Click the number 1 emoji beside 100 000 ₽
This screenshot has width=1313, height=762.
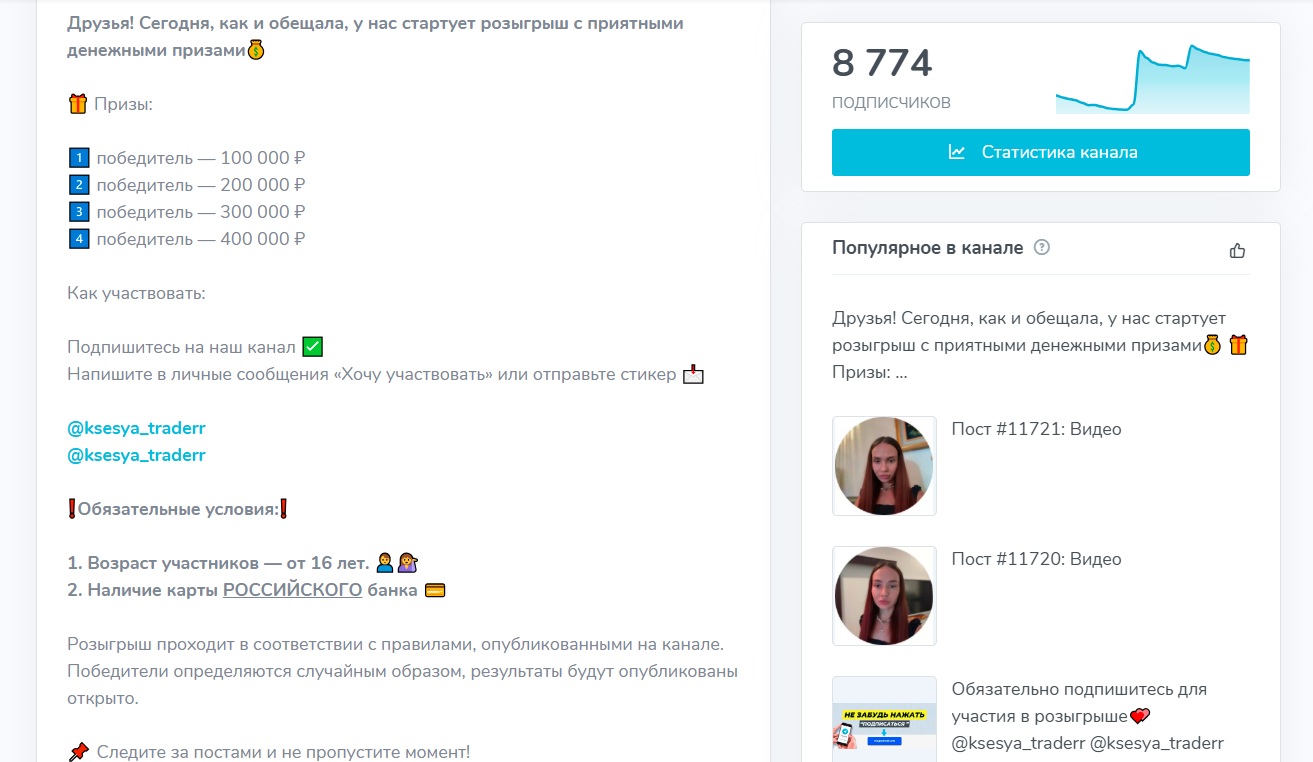coord(79,158)
